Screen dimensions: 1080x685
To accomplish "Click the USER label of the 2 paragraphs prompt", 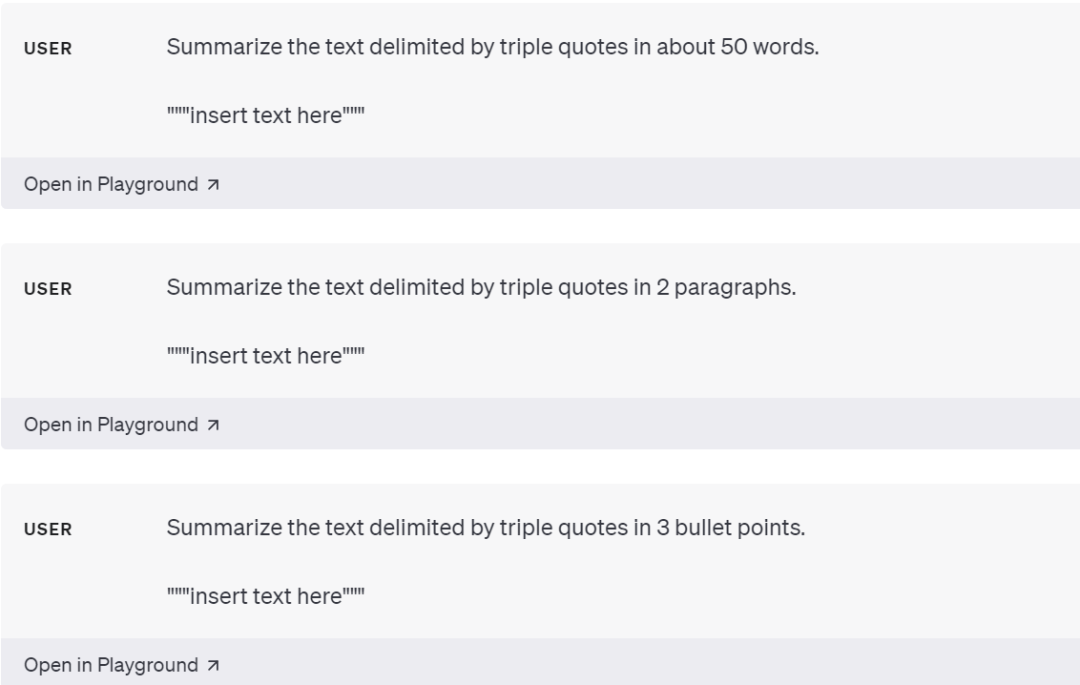I will coord(48,289).
